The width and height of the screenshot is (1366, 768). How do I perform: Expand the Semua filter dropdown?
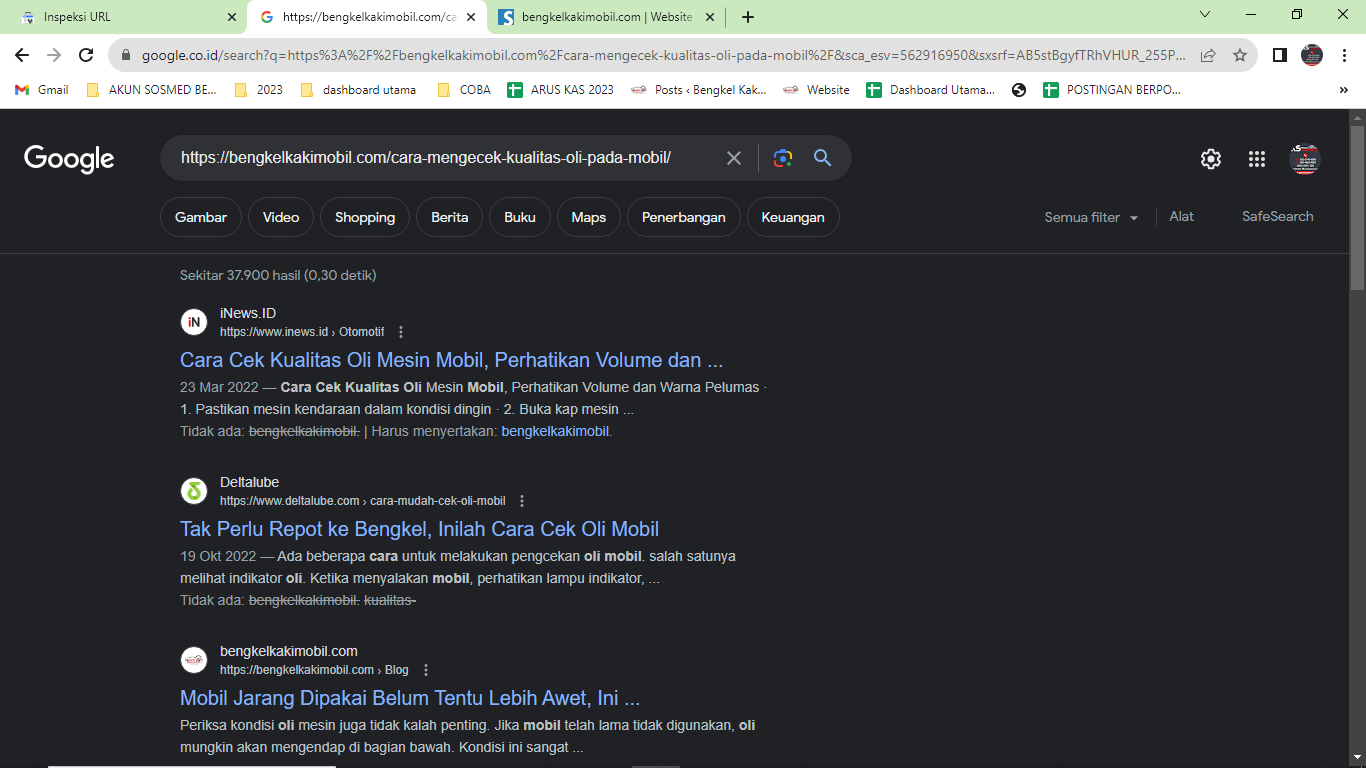coord(1091,217)
